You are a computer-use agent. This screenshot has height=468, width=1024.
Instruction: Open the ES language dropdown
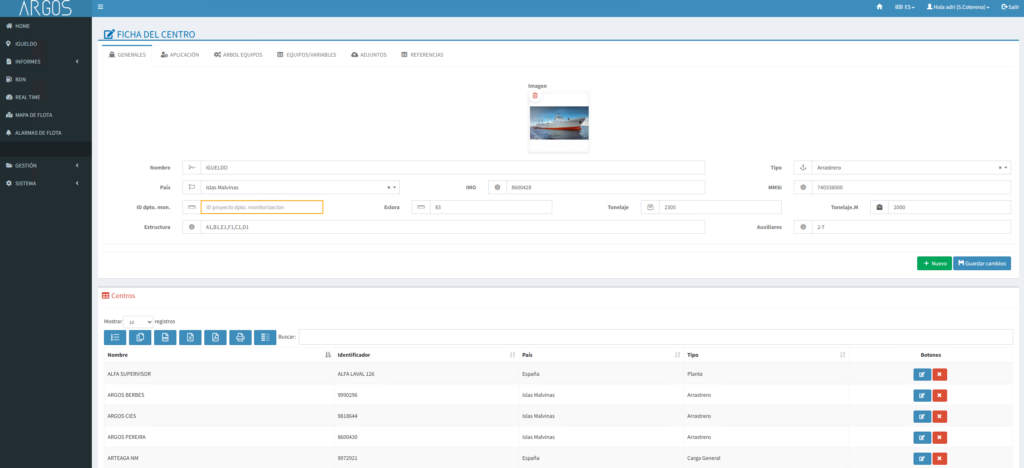point(904,7)
